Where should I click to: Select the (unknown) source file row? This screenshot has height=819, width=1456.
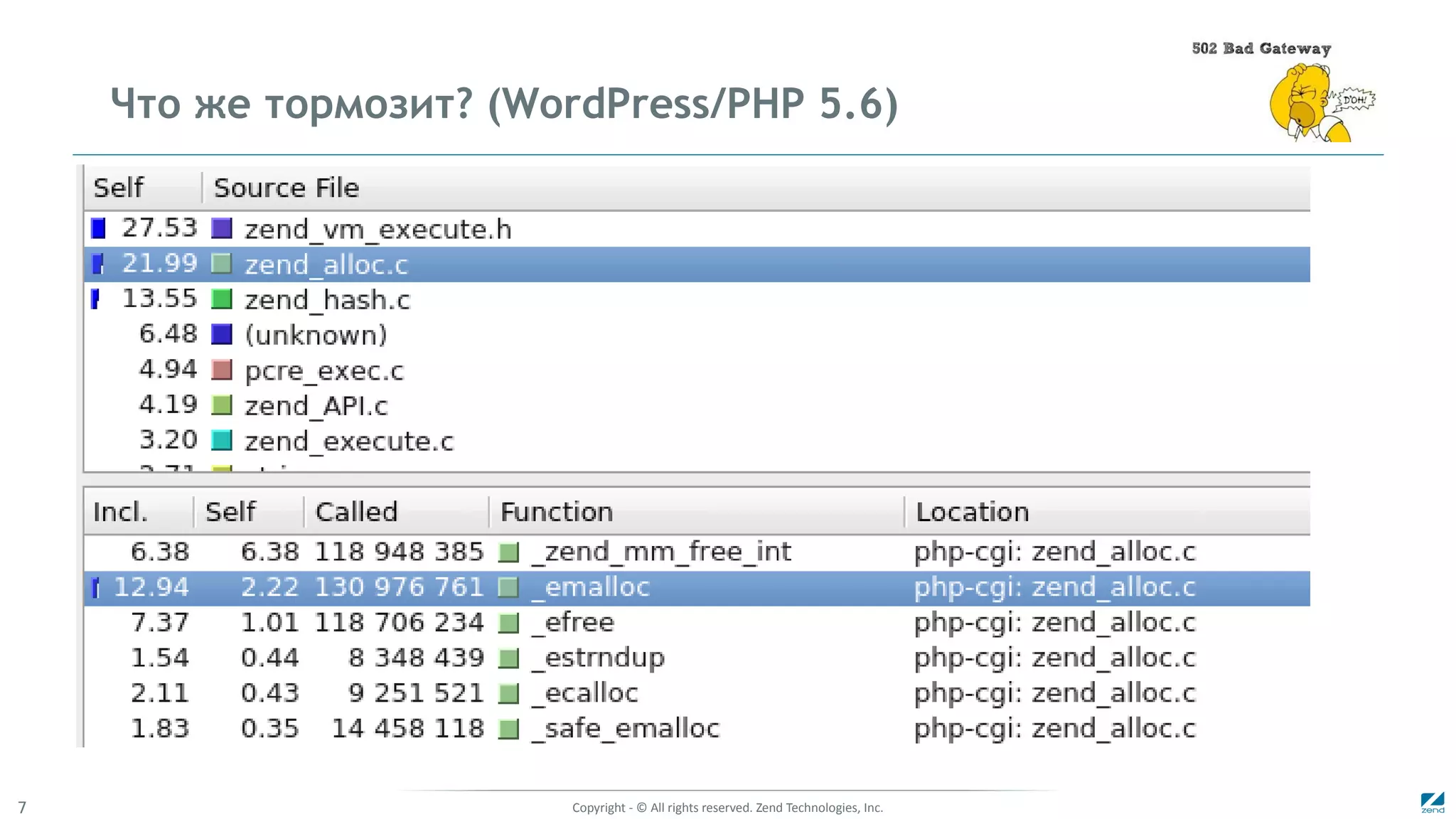click(x=697, y=335)
